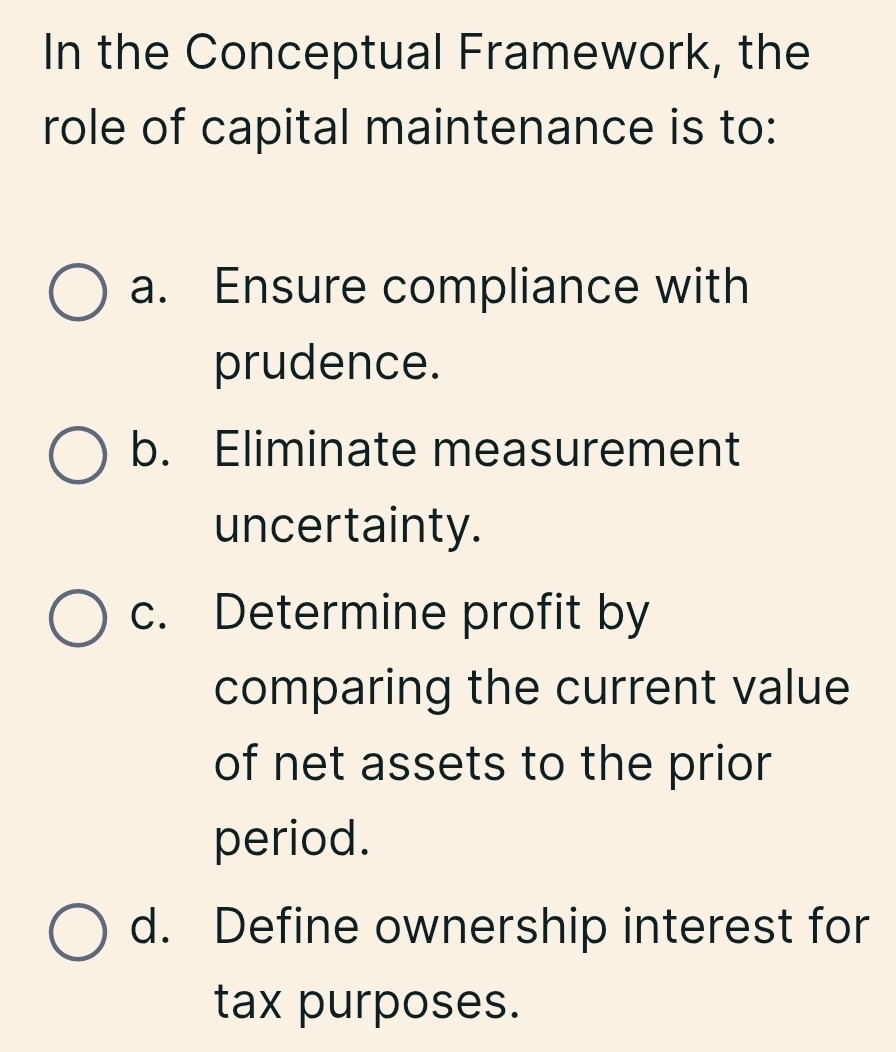Tap the 'd.' option letter label
896x1052 pixels.
150,926
